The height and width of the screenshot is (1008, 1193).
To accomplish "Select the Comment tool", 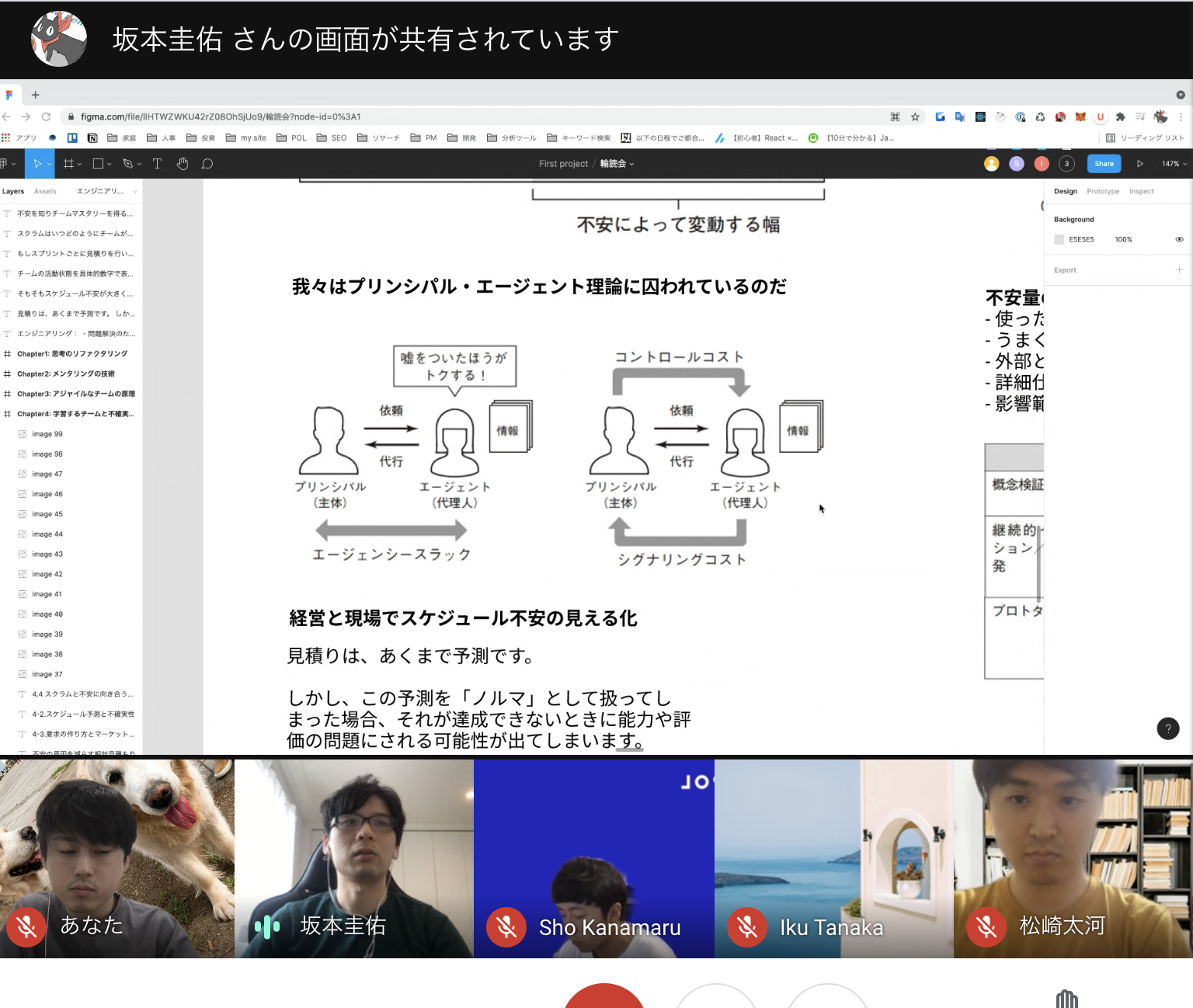I will (207, 164).
